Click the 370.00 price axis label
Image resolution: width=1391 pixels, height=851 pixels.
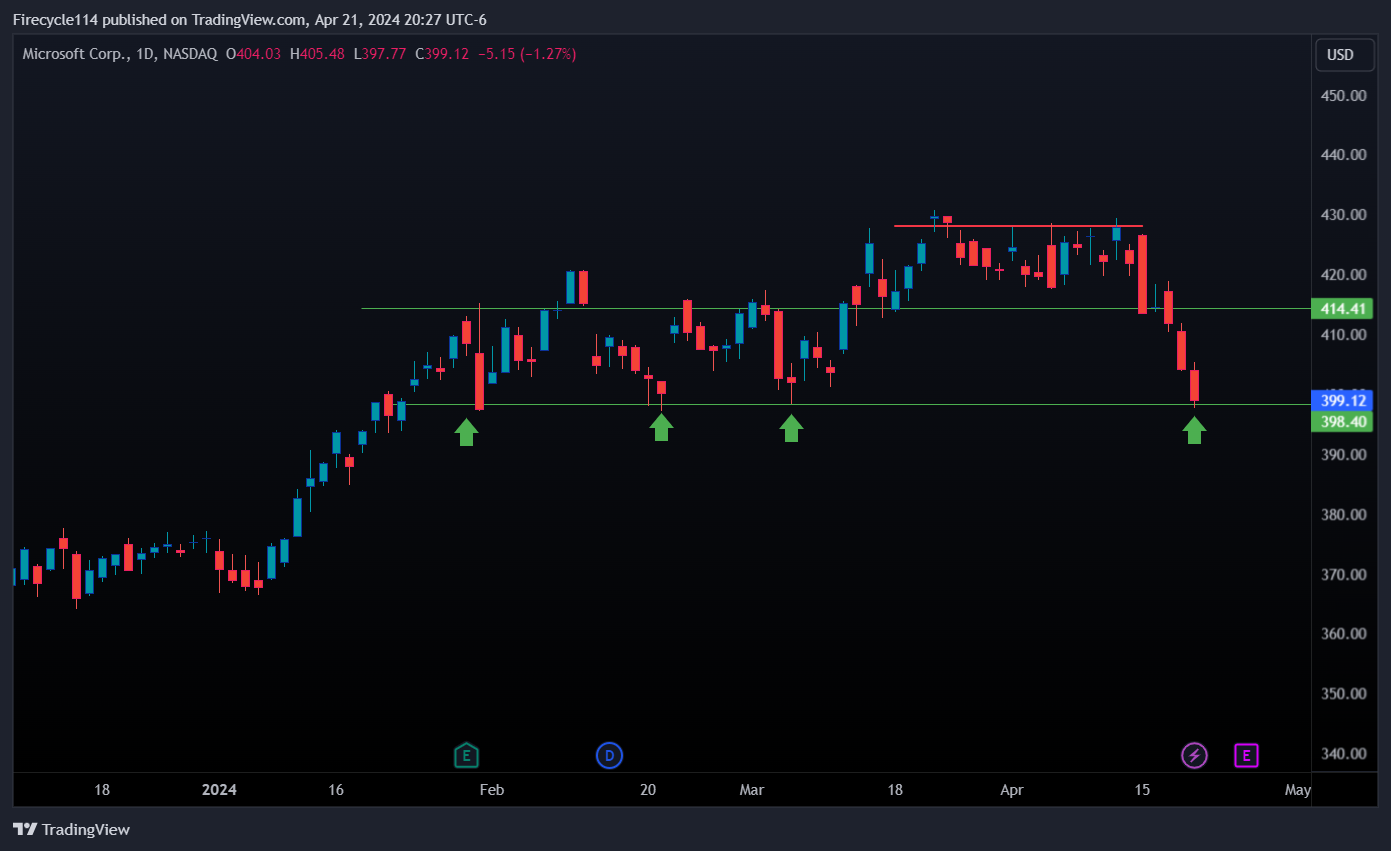click(x=1343, y=575)
